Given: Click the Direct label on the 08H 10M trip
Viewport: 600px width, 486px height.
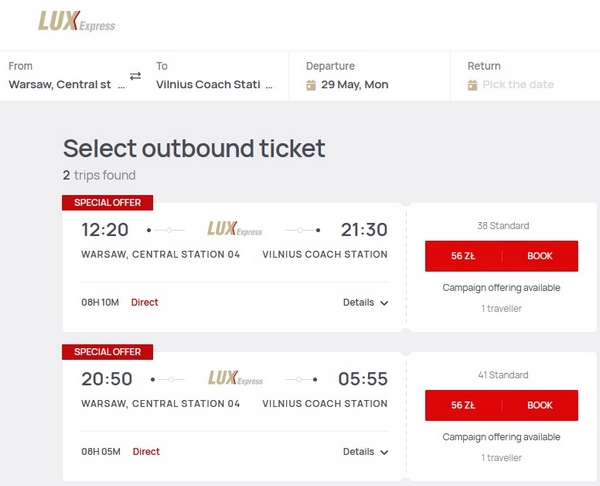Looking at the screenshot, I should 145,302.
